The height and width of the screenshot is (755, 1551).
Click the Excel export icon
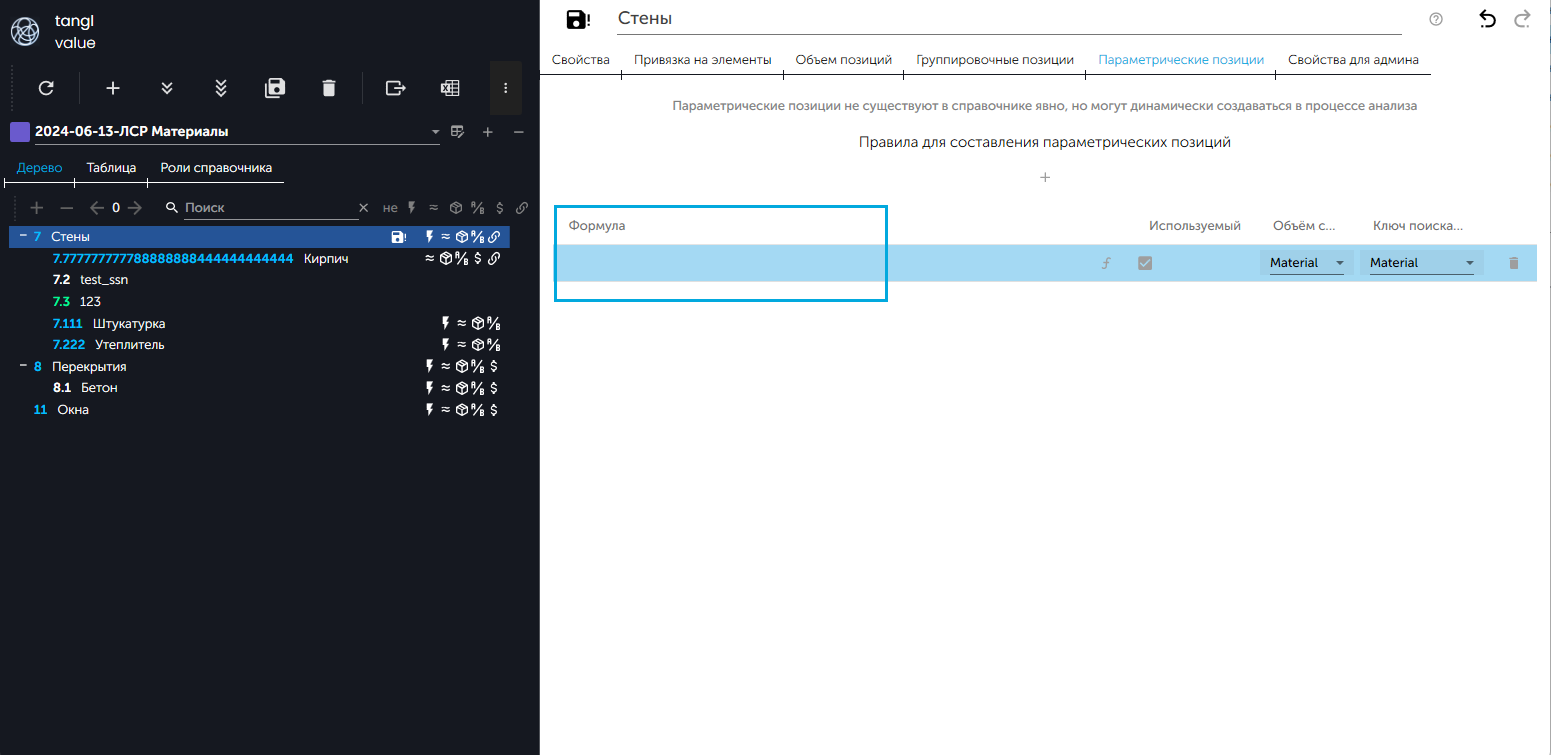(450, 88)
